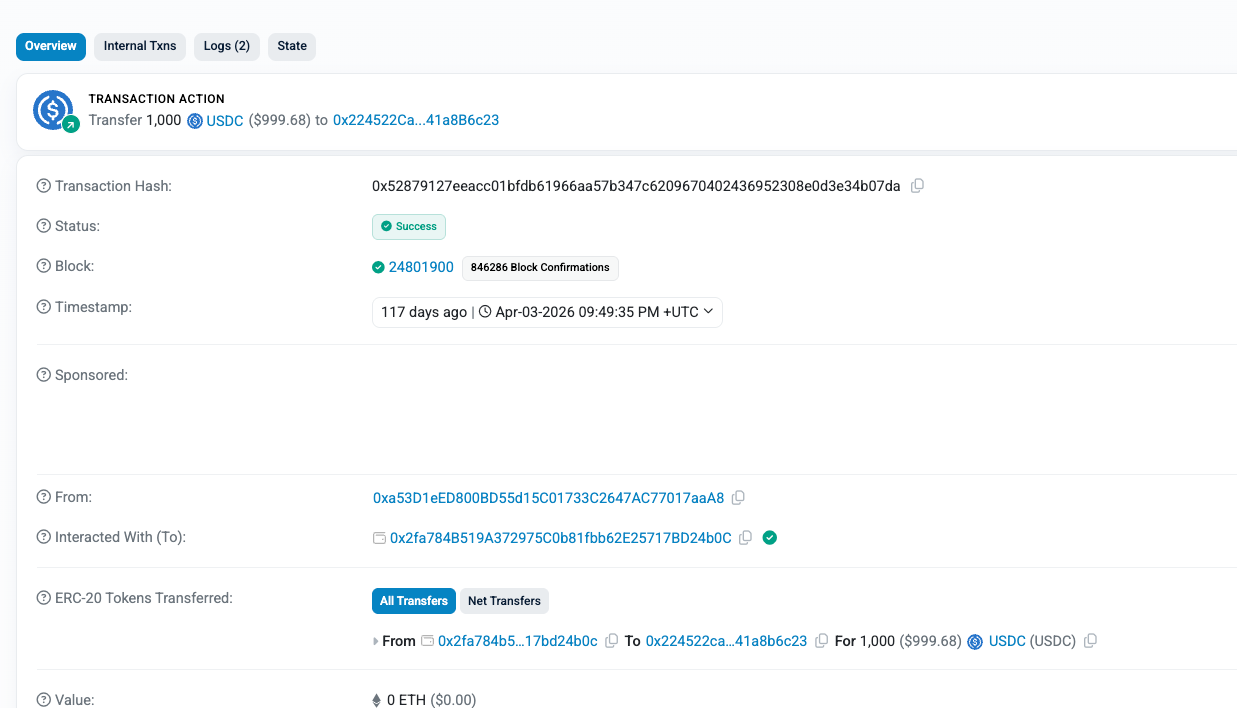Click the transaction hash text
This screenshot has height=708, width=1237.
click(x=636, y=186)
